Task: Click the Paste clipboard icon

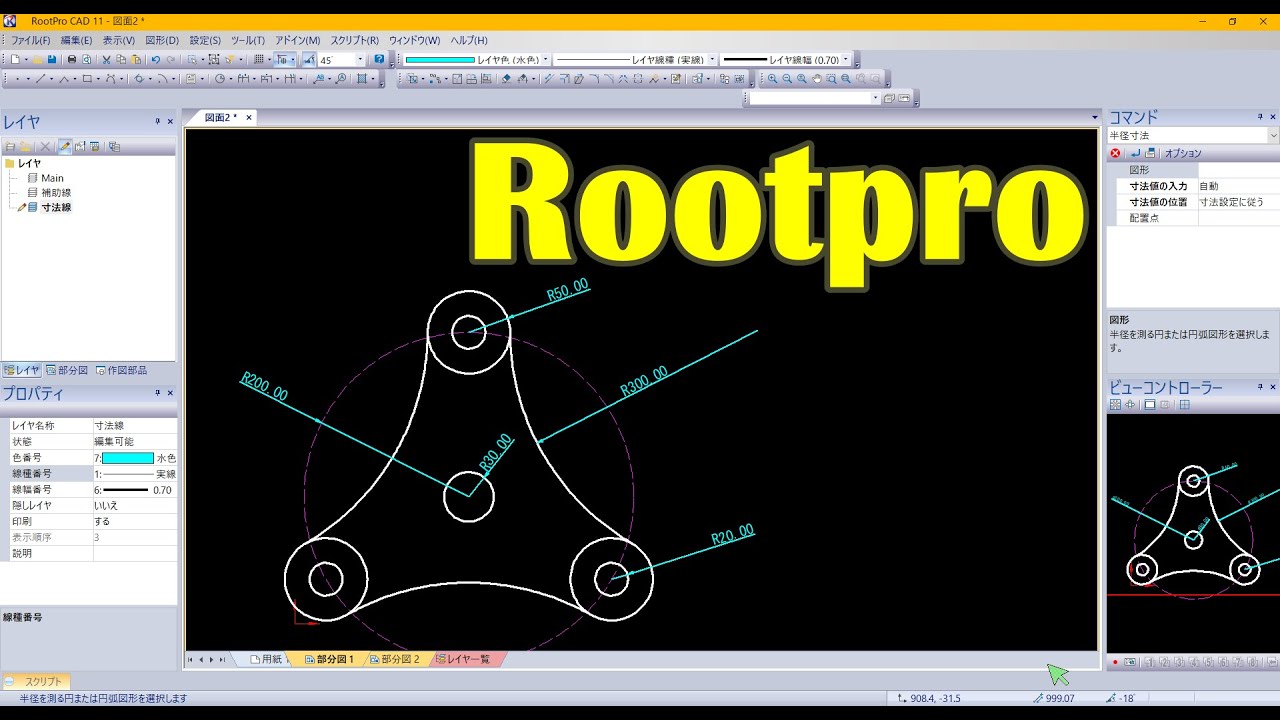Action: (136, 59)
